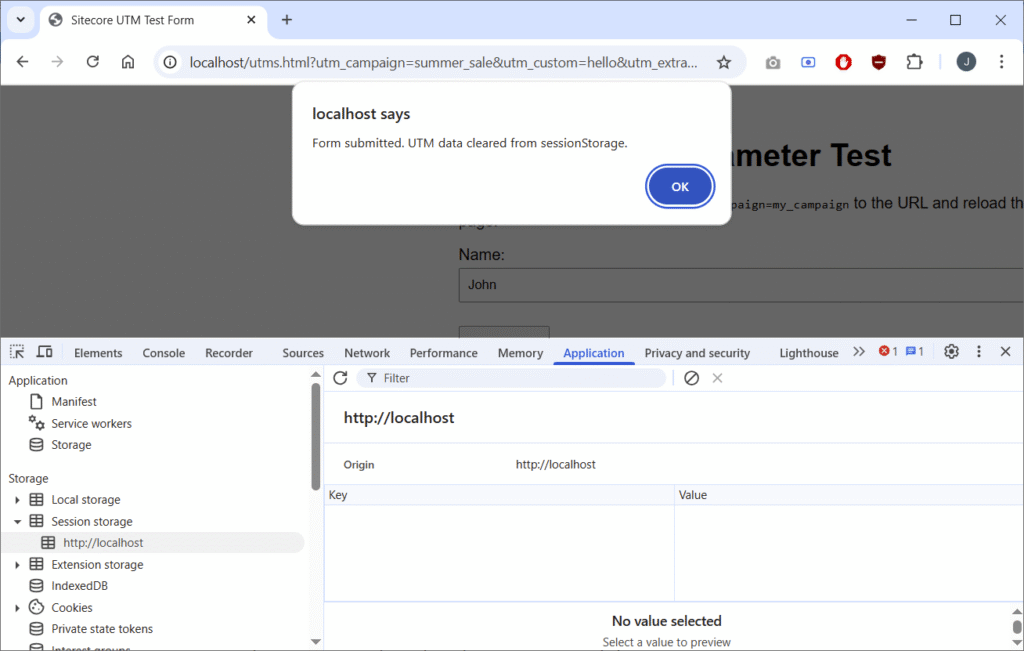Viewport: 1024px width, 651px height.
Task: Click the blue screen recorder extension icon
Action: coord(808,63)
